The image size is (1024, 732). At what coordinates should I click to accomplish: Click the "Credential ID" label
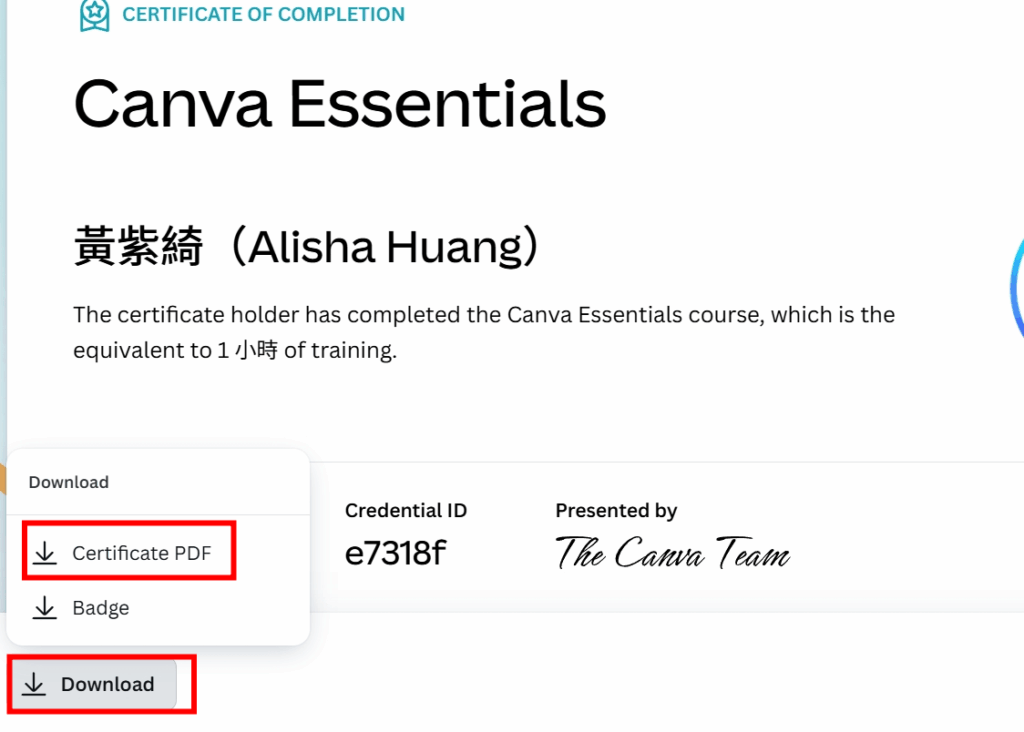[405, 511]
